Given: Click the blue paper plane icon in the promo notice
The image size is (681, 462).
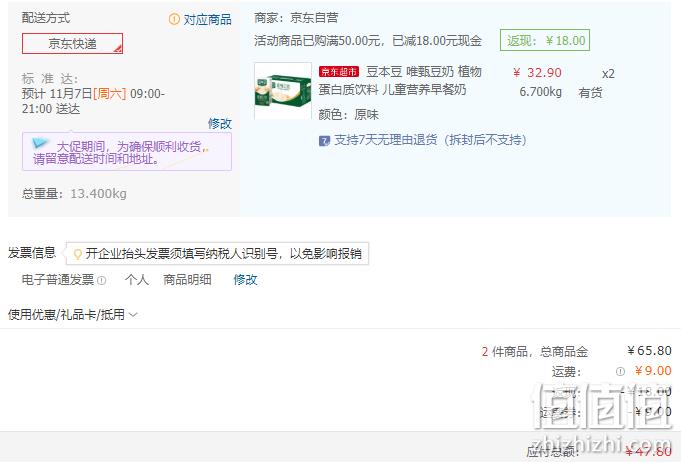Looking at the screenshot, I should click(x=41, y=143).
